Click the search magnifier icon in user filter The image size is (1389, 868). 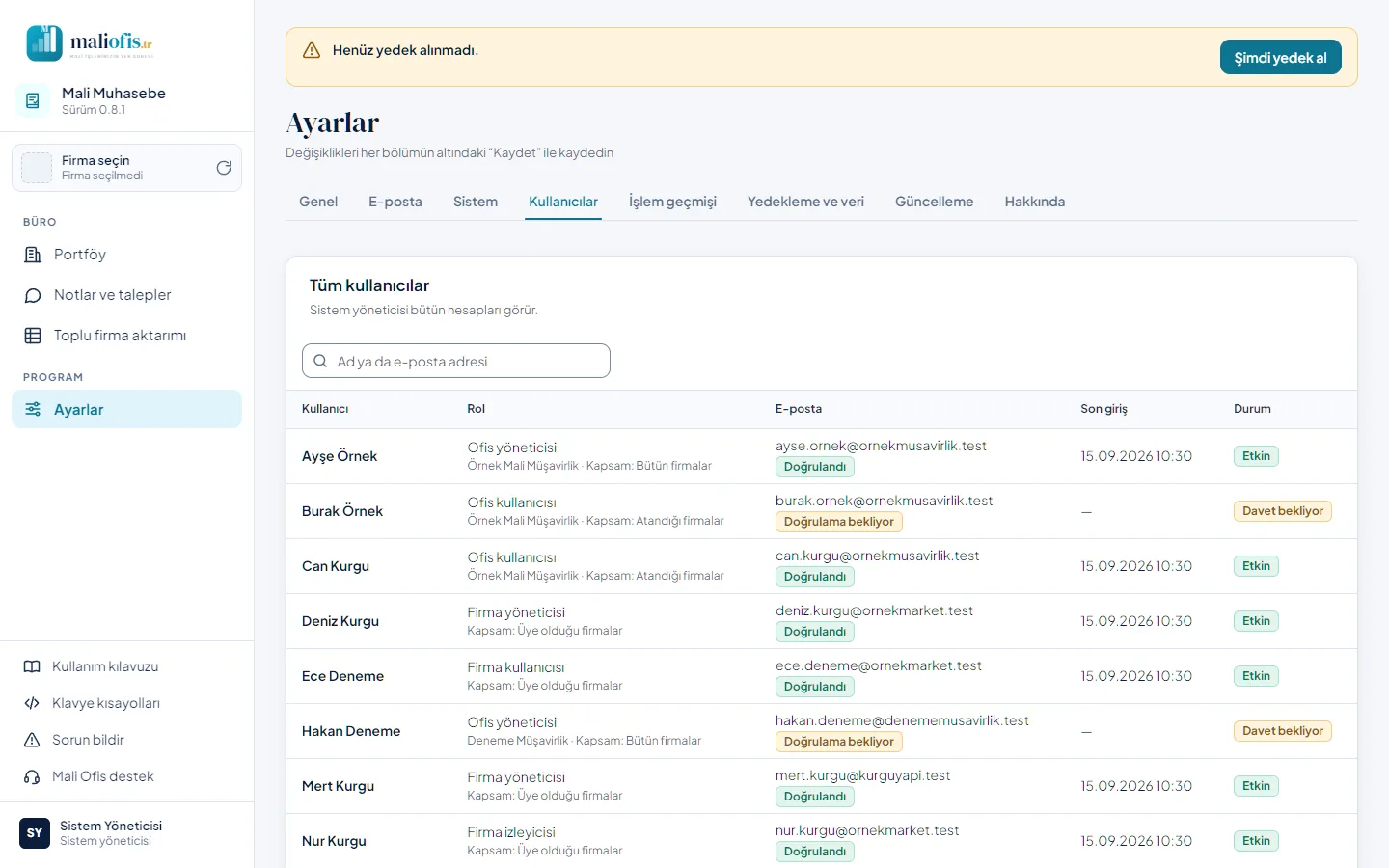[320, 361]
